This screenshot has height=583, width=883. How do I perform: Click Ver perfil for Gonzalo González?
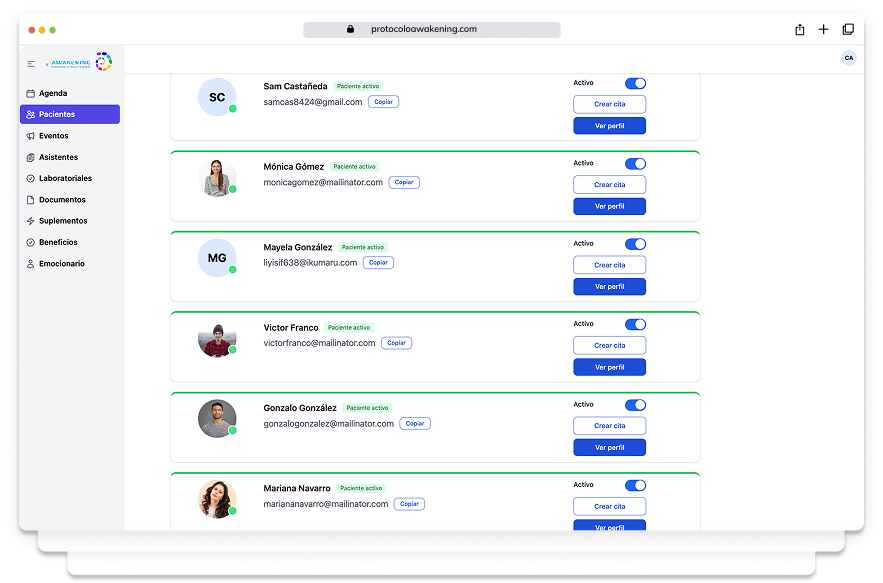click(x=609, y=447)
